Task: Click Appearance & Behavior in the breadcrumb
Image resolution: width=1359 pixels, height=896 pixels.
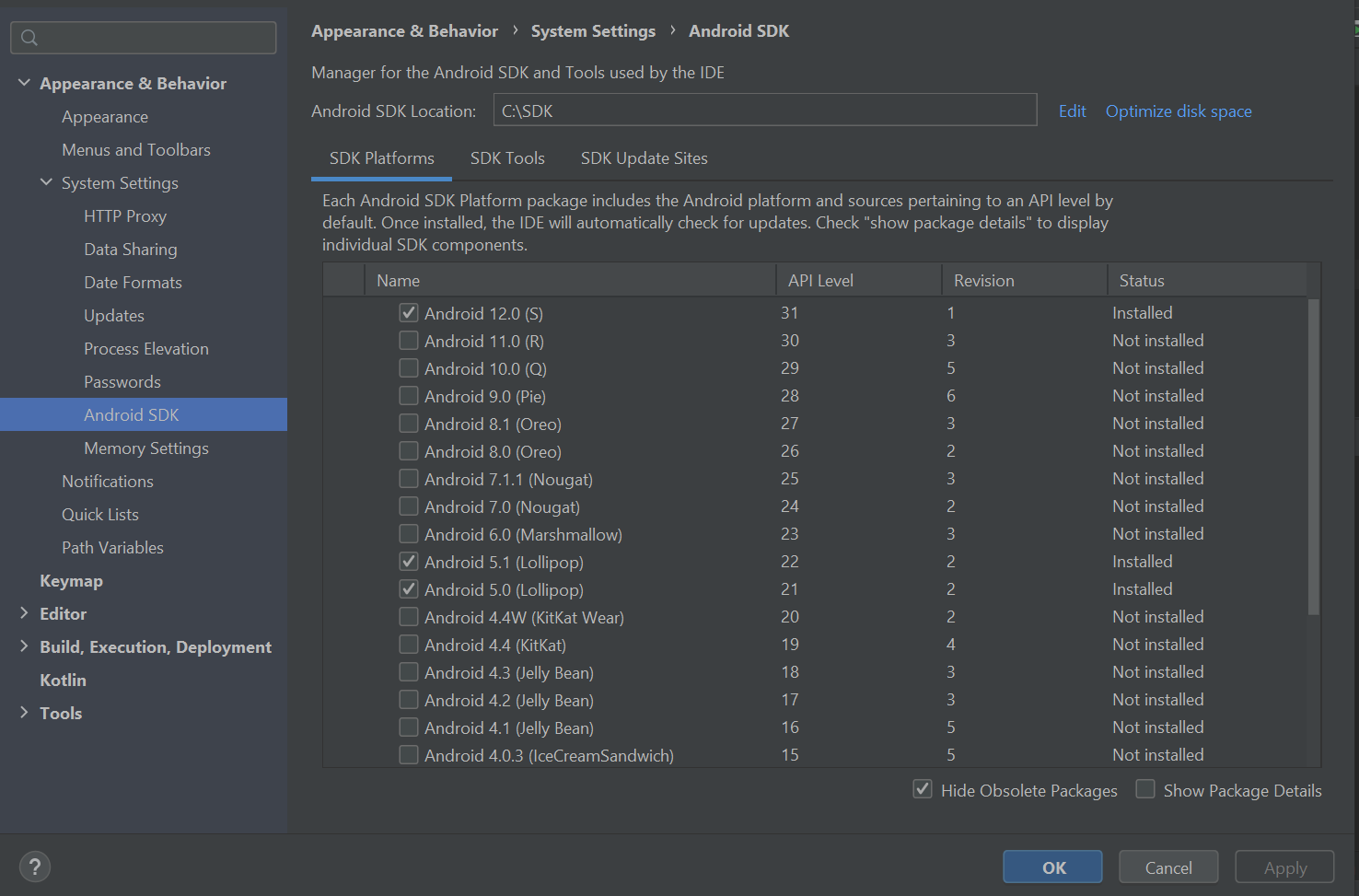Action: [404, 31]
